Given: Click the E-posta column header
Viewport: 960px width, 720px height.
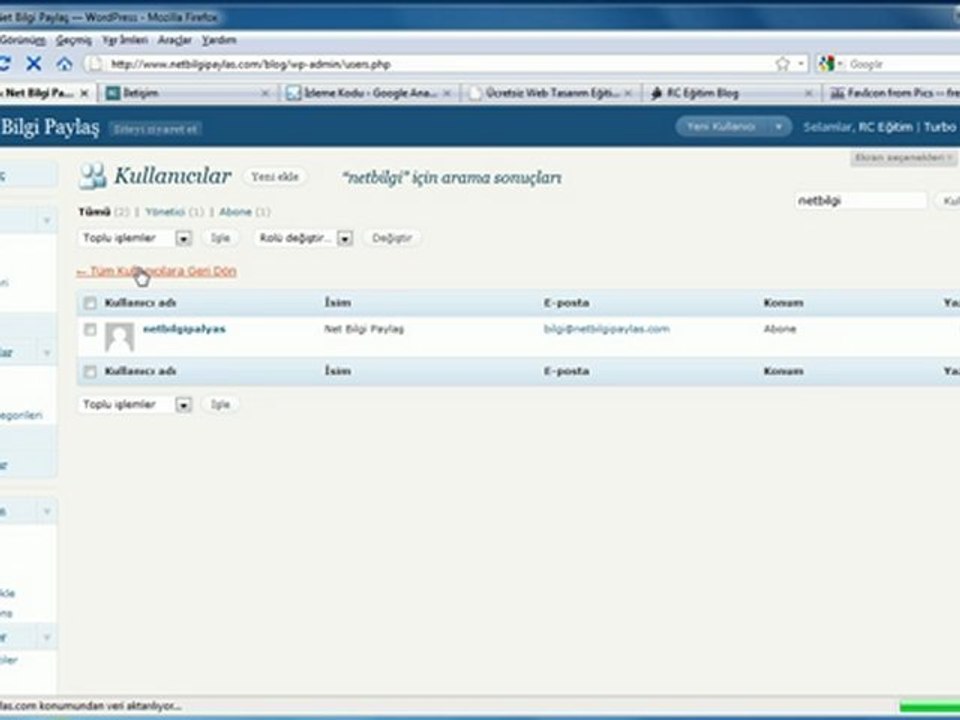Looking at the screenshot, I should coord(566,303).
